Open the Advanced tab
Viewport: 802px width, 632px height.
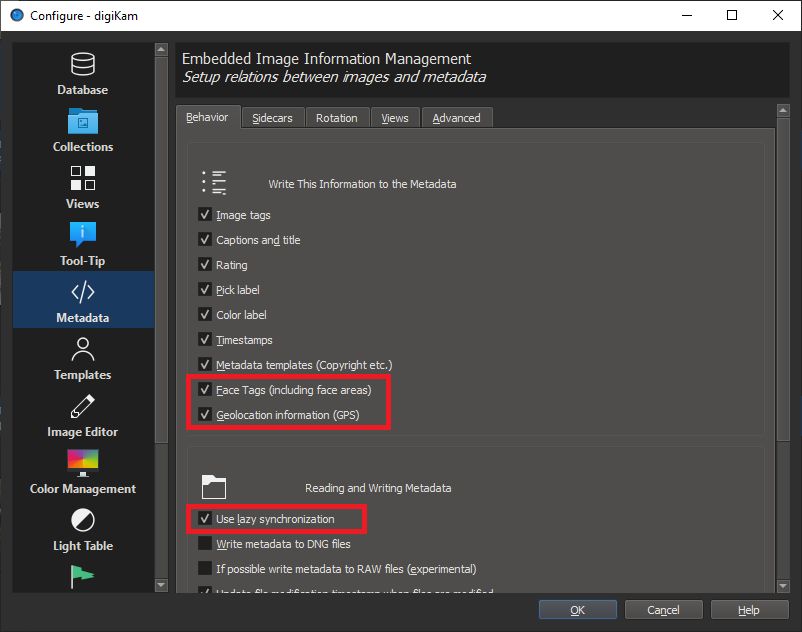(456, 118)
